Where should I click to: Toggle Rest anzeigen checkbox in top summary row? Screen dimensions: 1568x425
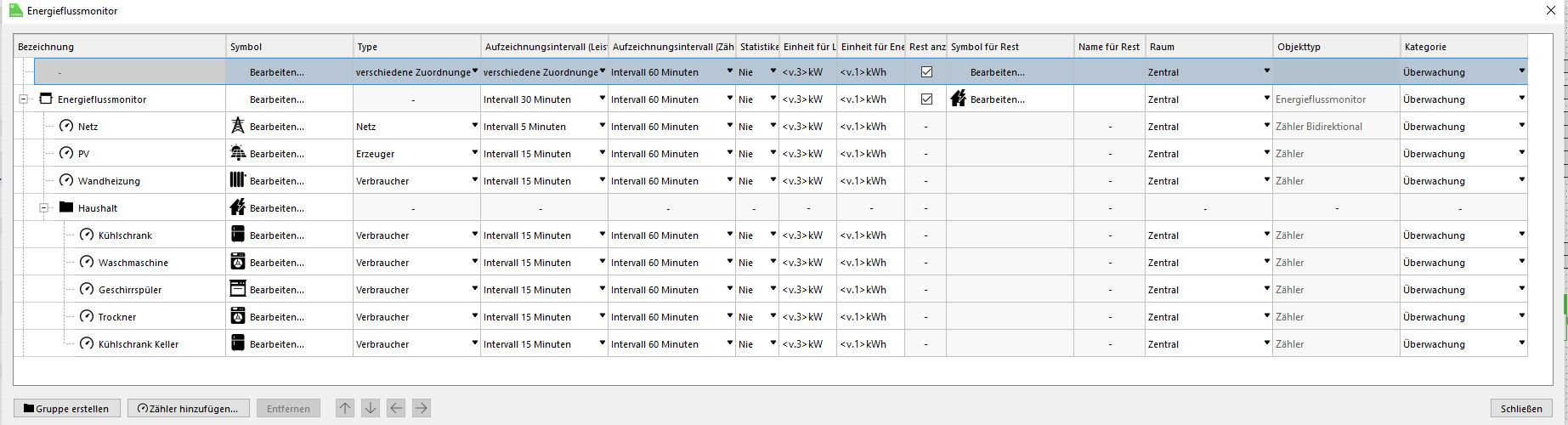[x=926, y=72]
